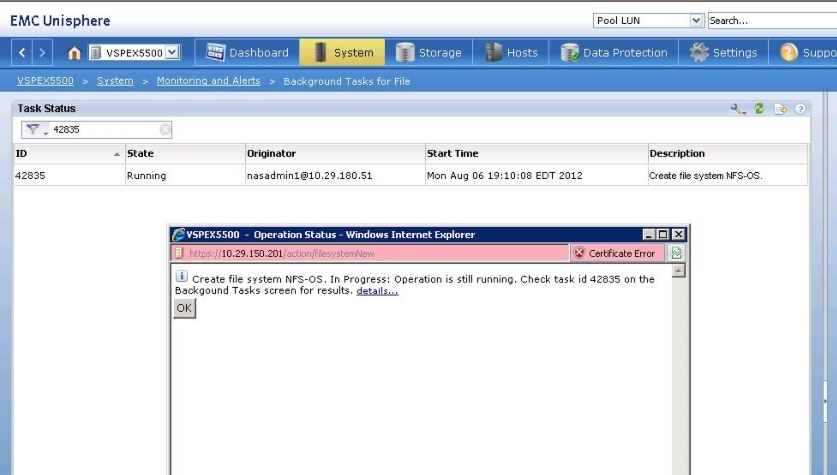The height and width of the screenshot is (475, 837).
Task: Follow the System breadcrumb link
Action: [115, 81]
